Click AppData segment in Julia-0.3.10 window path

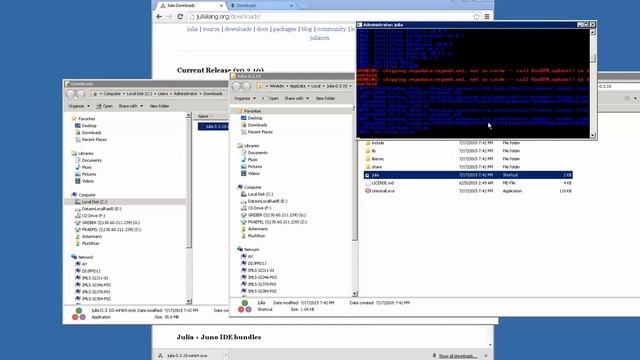coord(298,86)
